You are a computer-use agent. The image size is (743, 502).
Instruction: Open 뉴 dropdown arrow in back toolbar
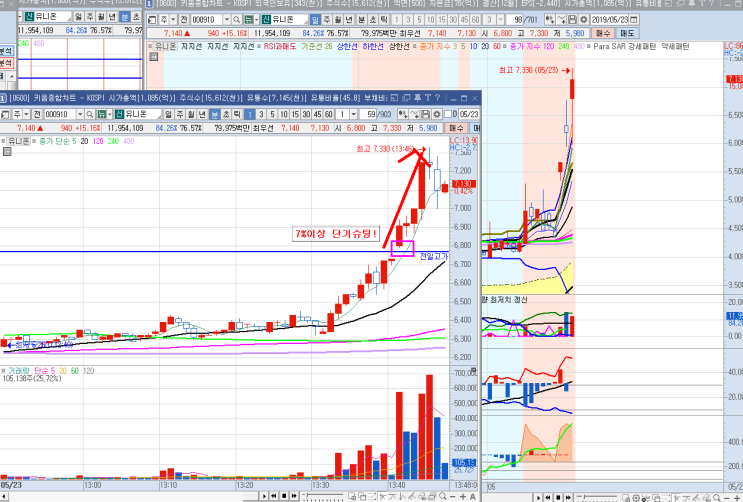coord(256,20)
